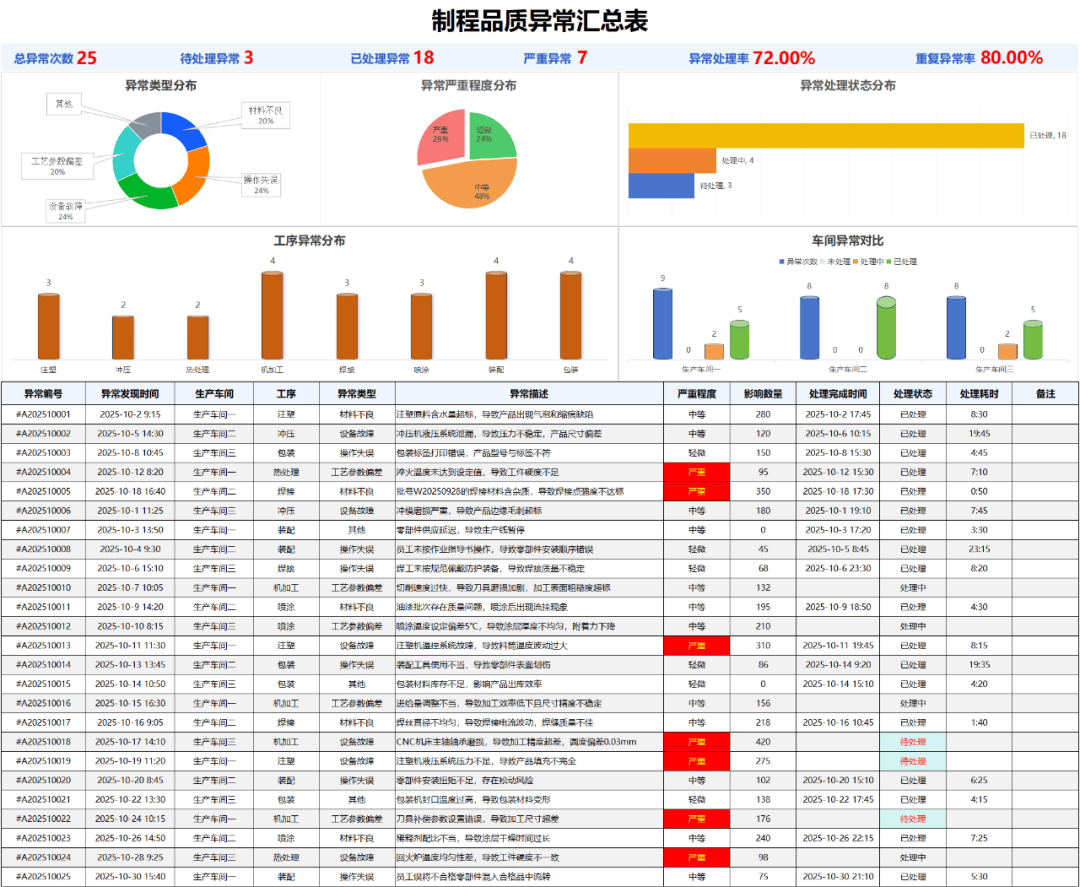Click the 重复异常率 80.00% indicator
The height and width of the screenshot is (887, 1080).
(x=1011, y=58)
